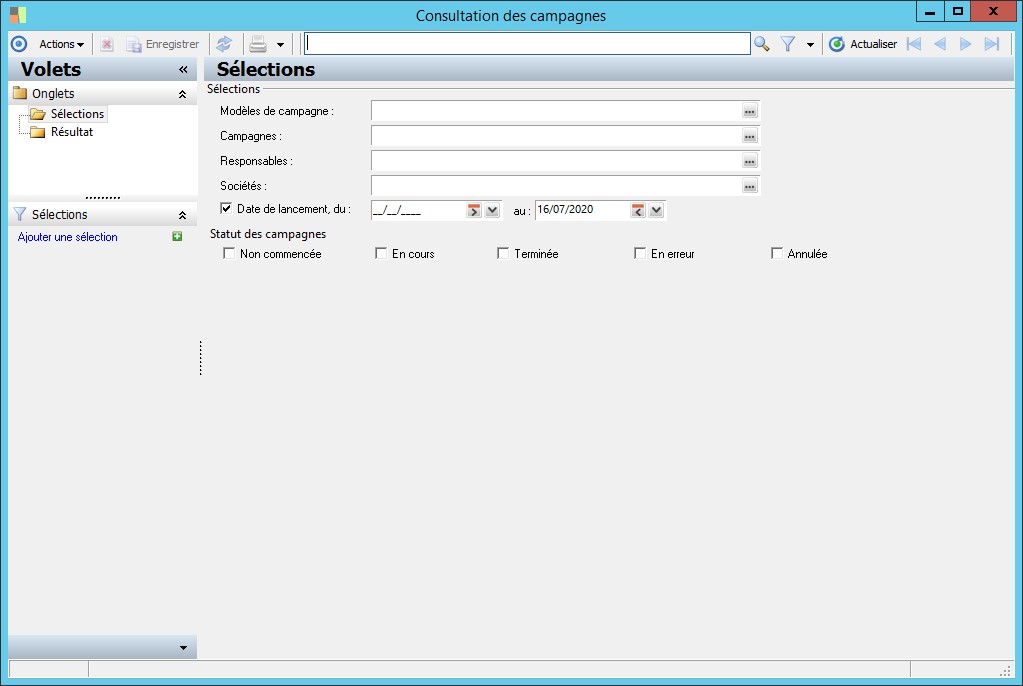Maximize the Consultation des campagnes window
Screen dimensions: 1023x686
point(957,11)
